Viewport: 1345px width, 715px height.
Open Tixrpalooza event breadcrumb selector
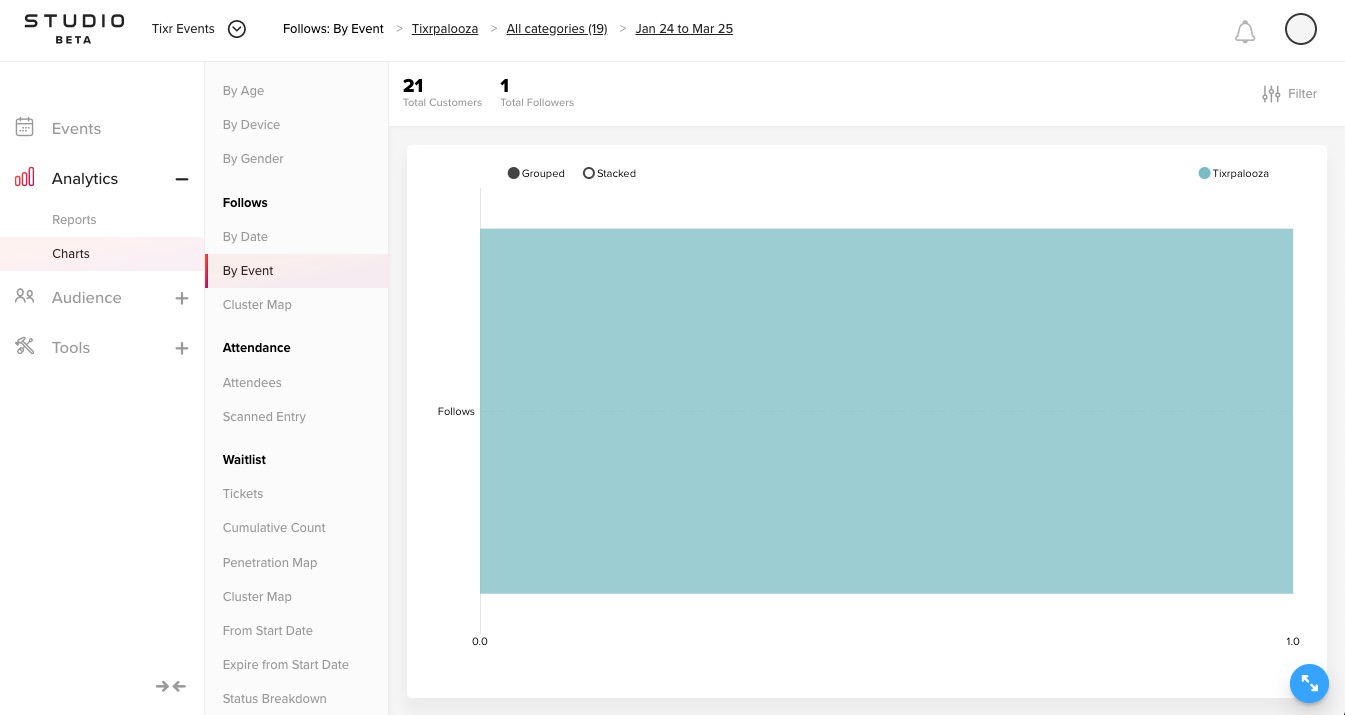point(445,29)
